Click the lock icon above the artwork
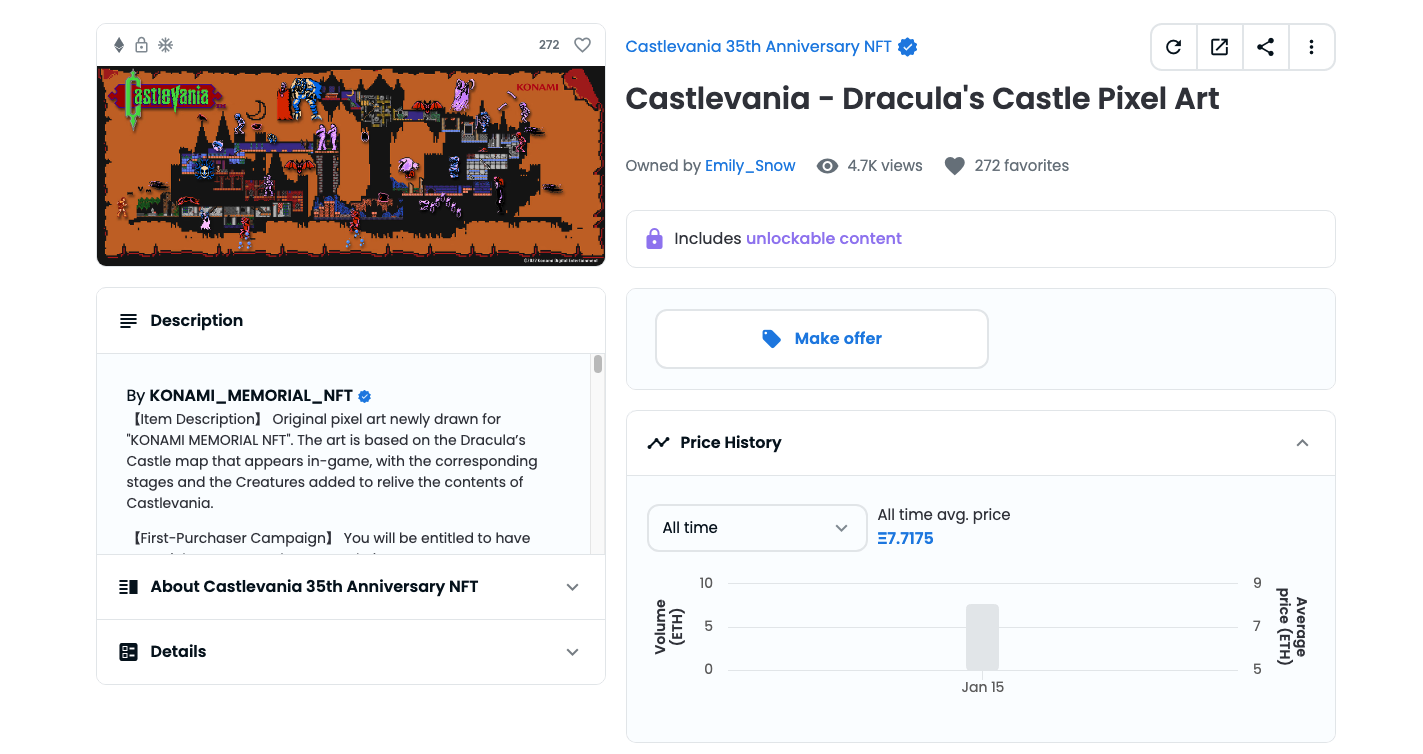Image resolution: width=1423 pixels, height=754 pixels. [x=142, y=45]
